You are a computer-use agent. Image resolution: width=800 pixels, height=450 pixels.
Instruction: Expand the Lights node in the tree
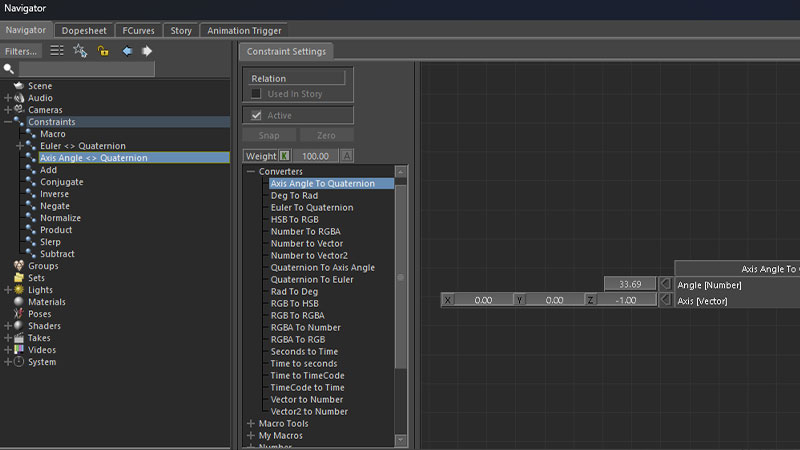[8, 290]
